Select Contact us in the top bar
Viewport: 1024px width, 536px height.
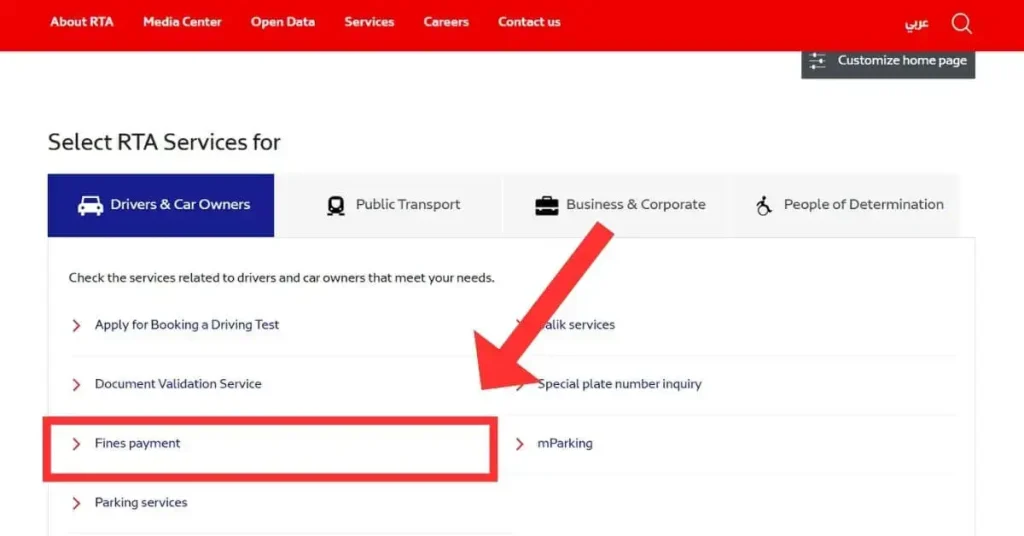[529, 22]
